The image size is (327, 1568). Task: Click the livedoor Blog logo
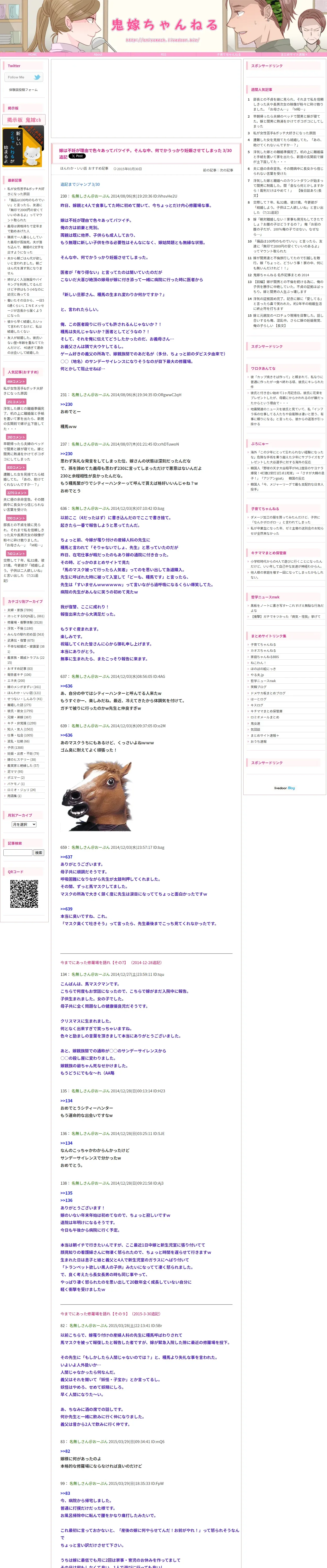pos(284,788)
